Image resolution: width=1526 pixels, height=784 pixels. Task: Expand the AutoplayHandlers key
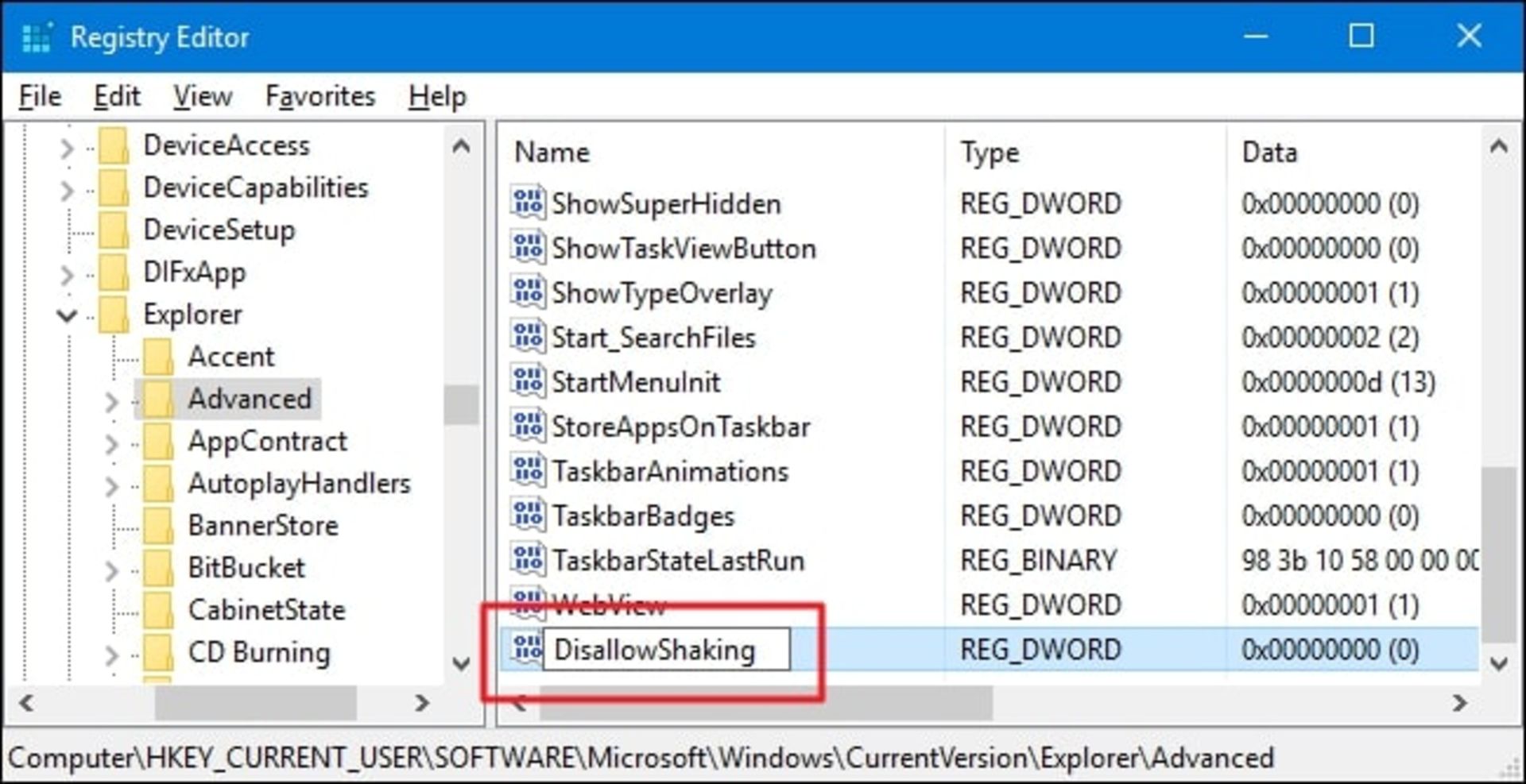coord(111,486)
